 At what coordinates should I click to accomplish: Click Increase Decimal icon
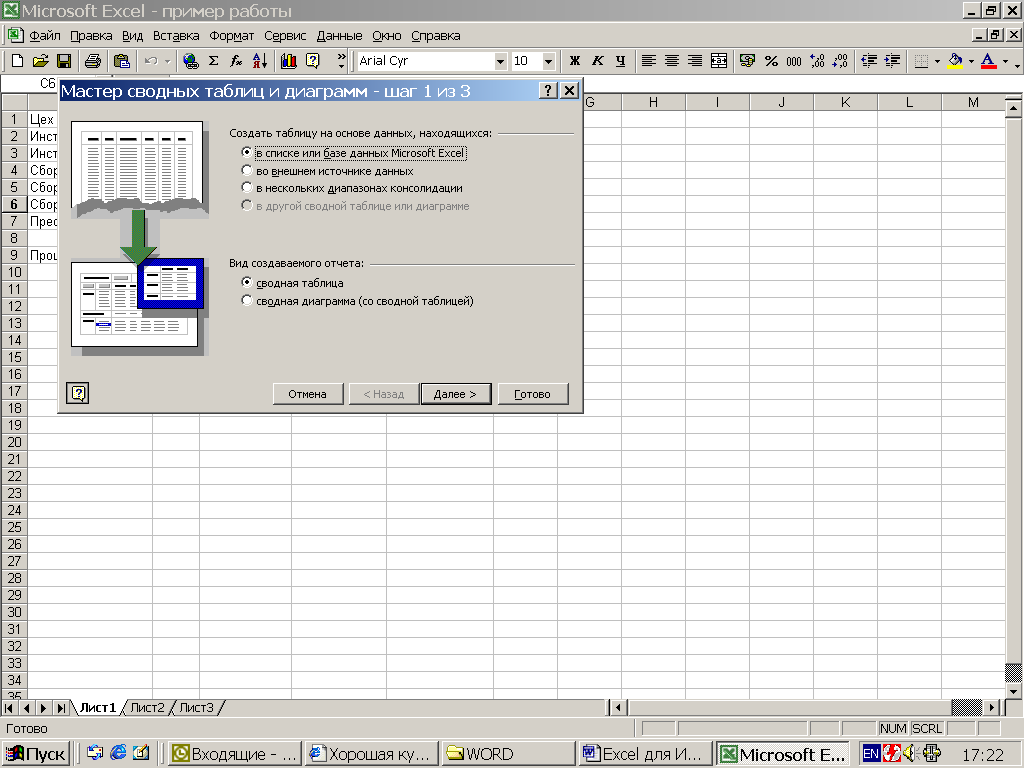[817, 61]
